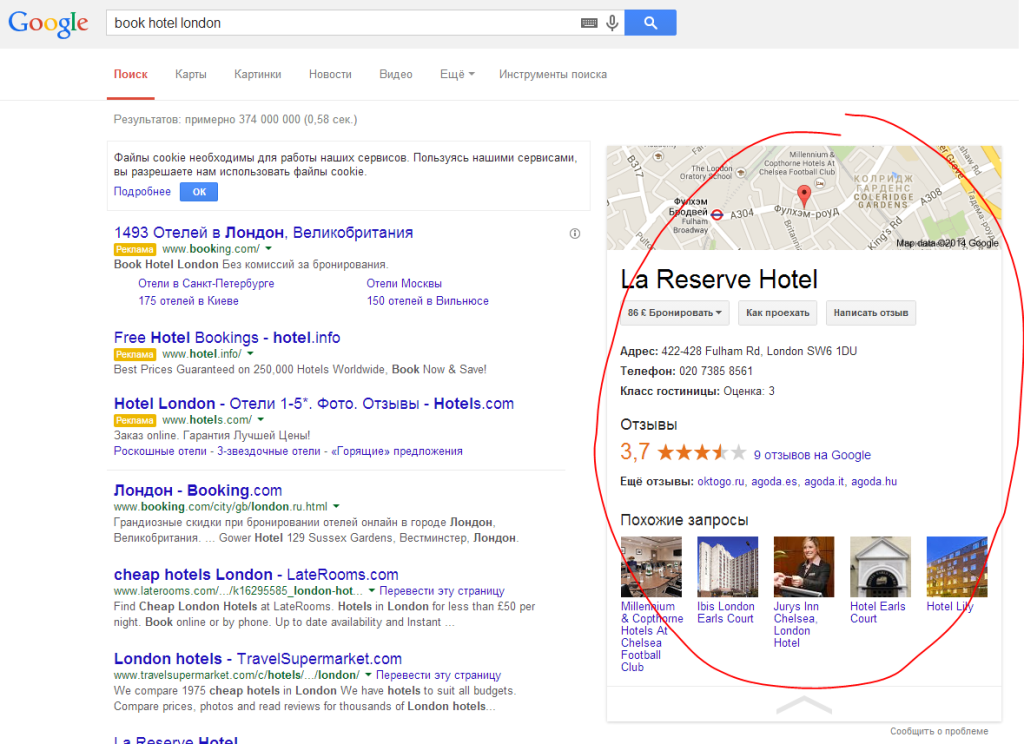Open agoda.es reviews link
This screenshot has height=744, width=1024.
click(x=774, y=481)
